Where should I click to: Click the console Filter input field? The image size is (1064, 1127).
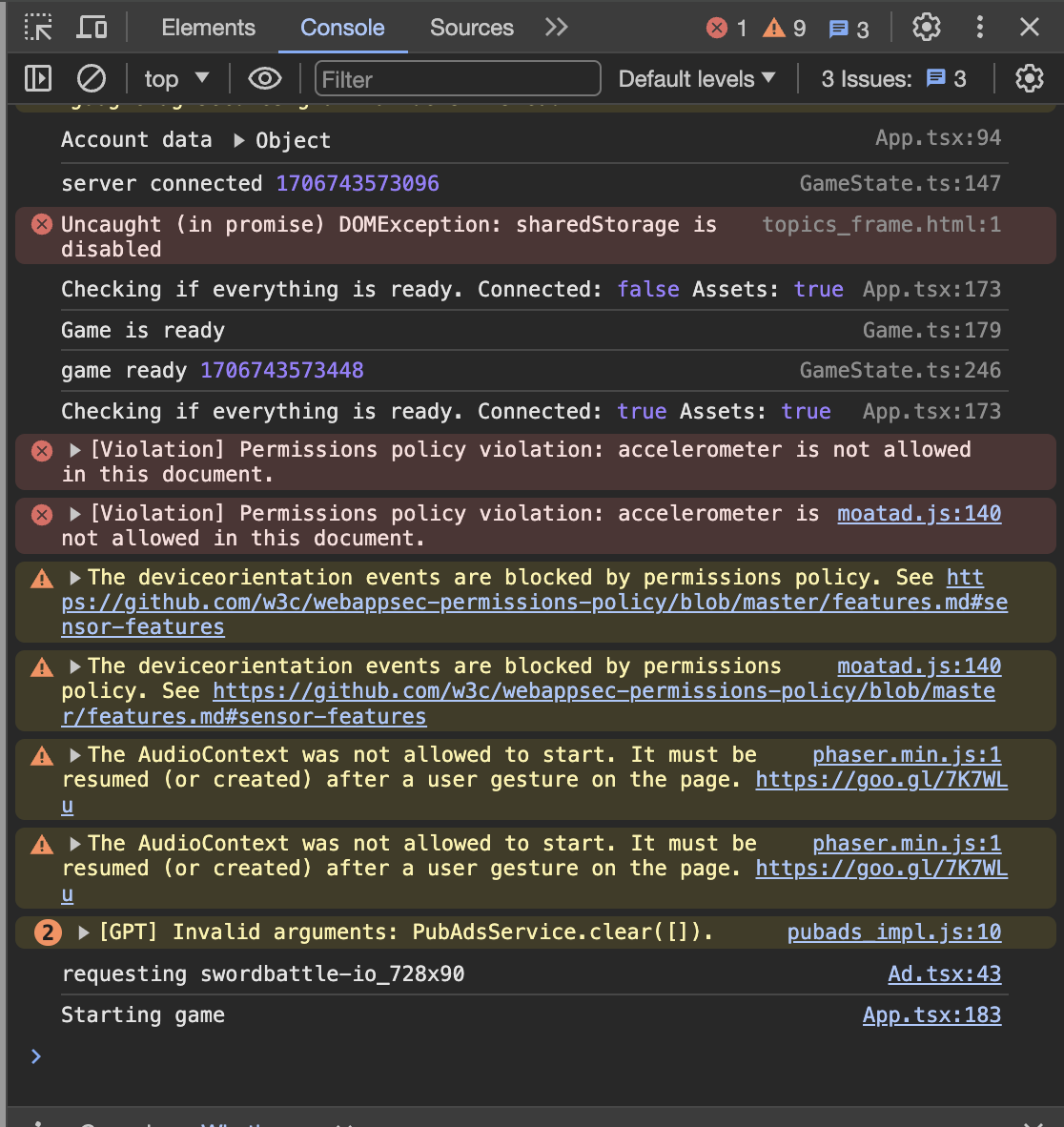(458, 79)
